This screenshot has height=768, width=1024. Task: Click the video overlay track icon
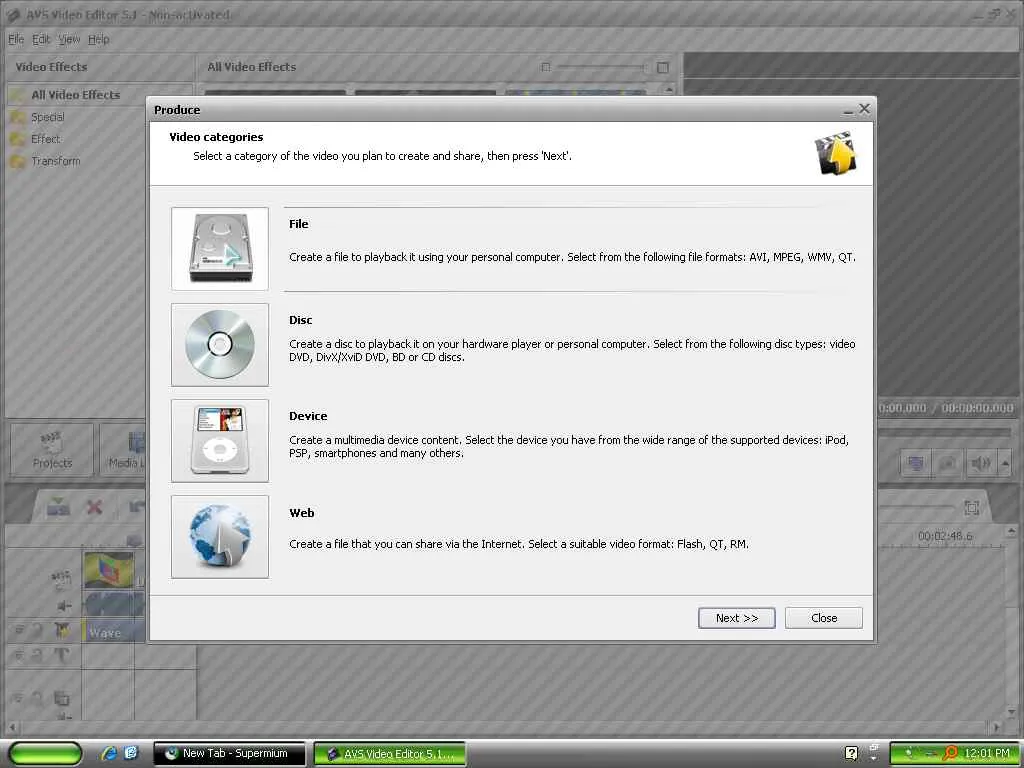coord(61,699)
